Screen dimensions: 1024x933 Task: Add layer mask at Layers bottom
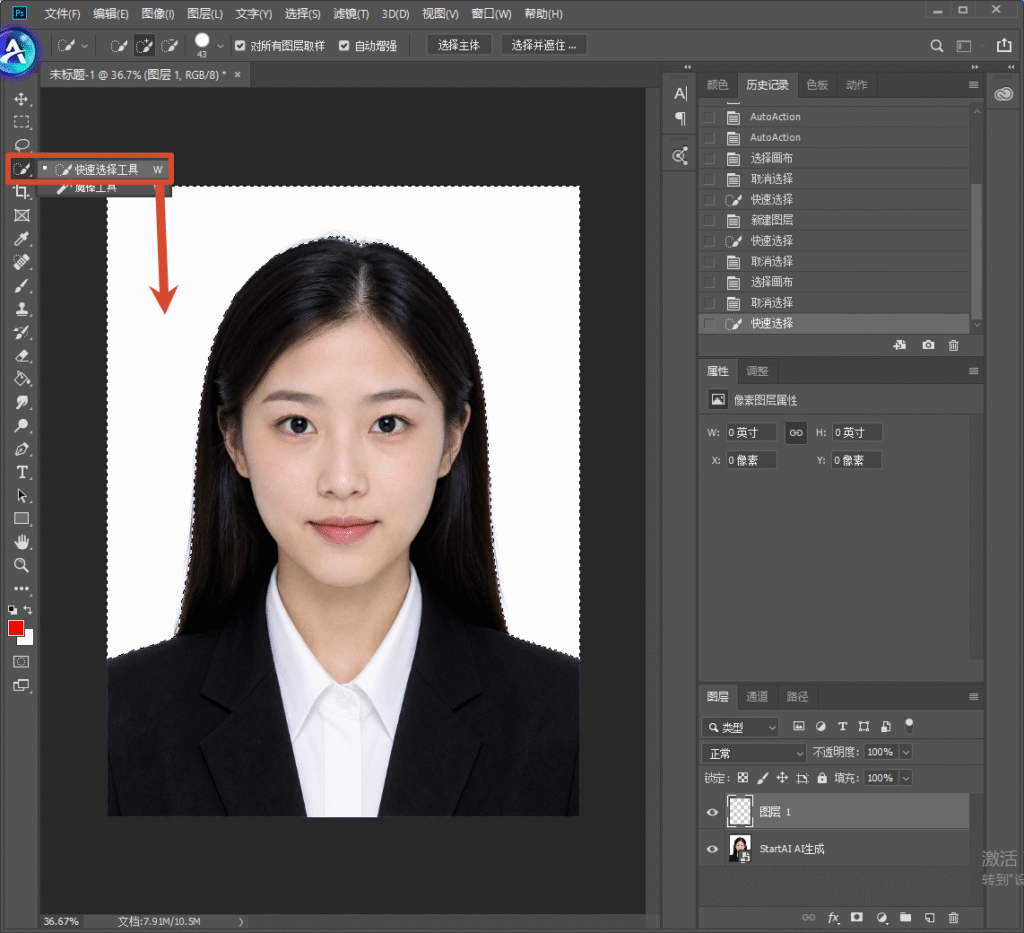(x=857, y=917)
